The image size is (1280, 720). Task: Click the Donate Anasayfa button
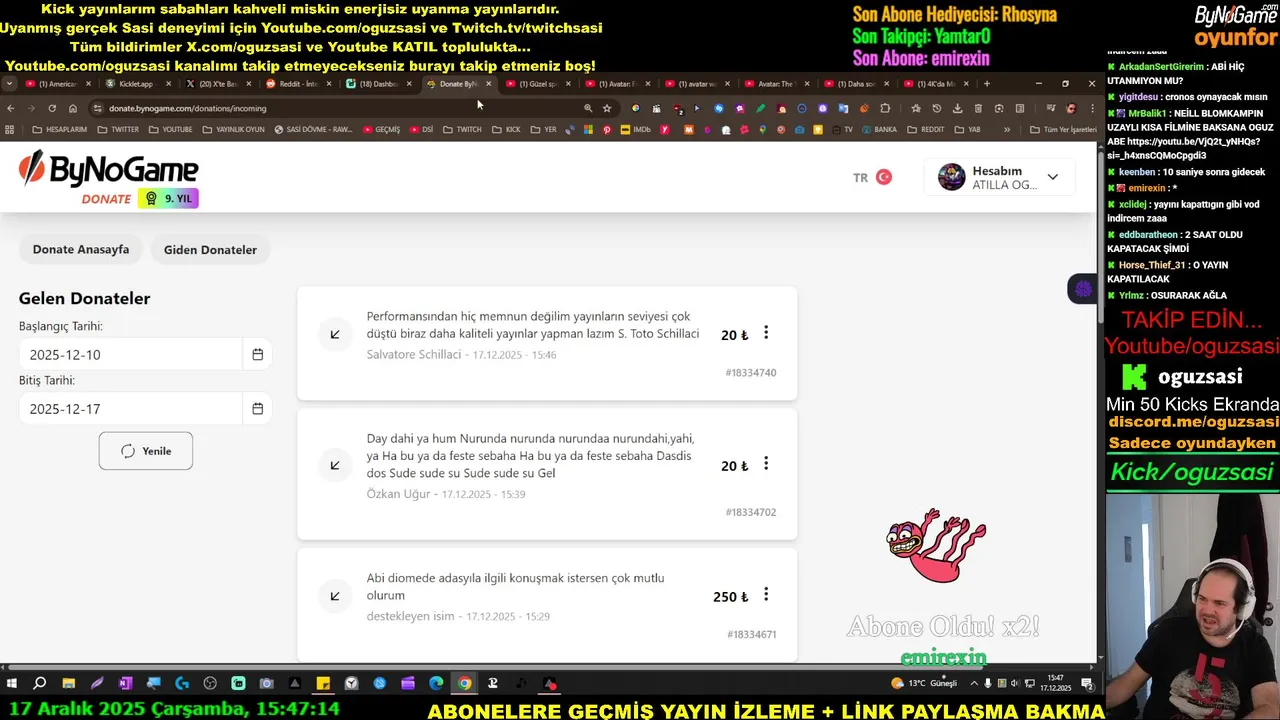click(81, 249)
